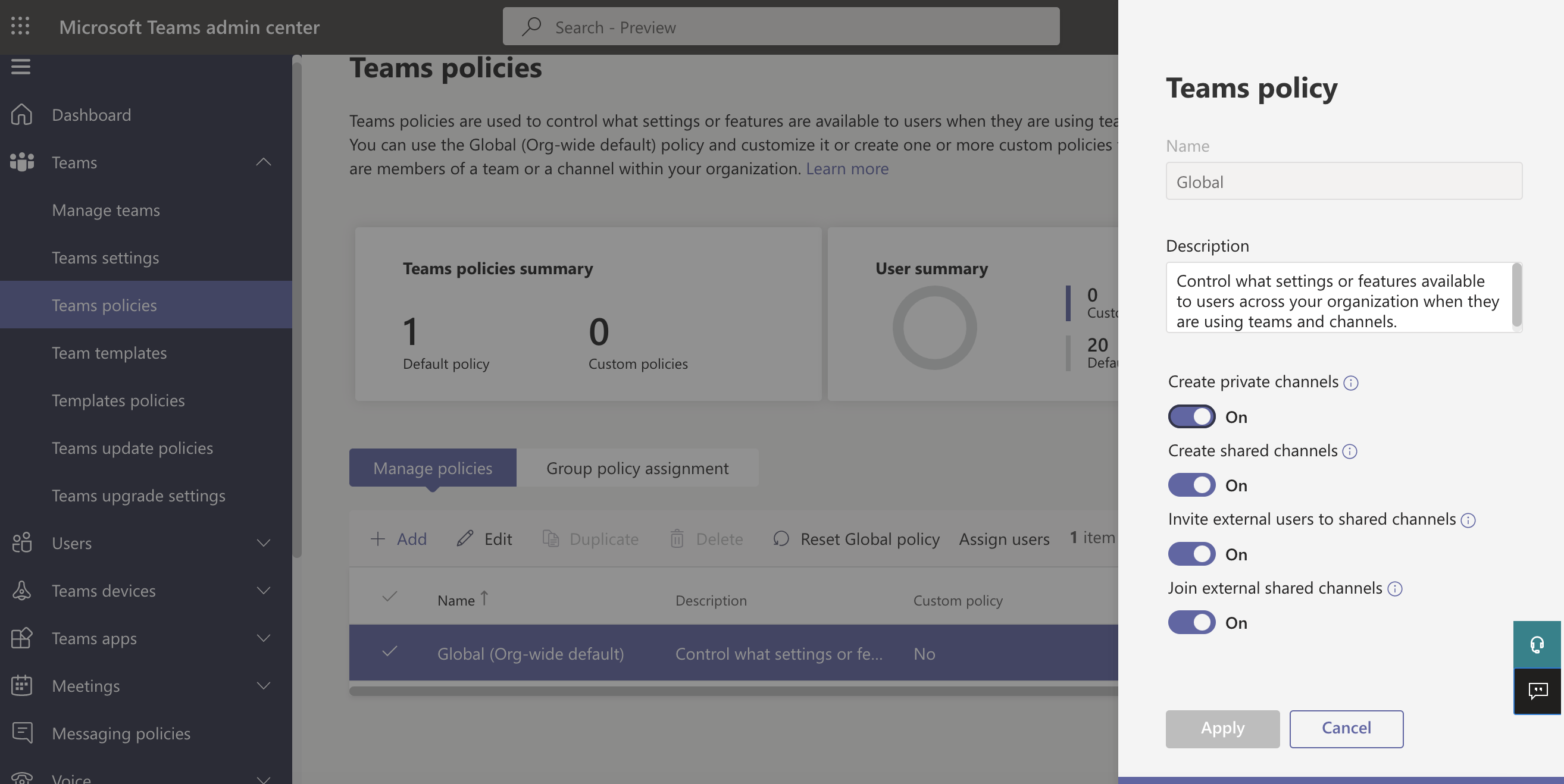The image size is (1564, 784).
Task: Open Global (Org-wide default) policy name
Action: [531, 654]
